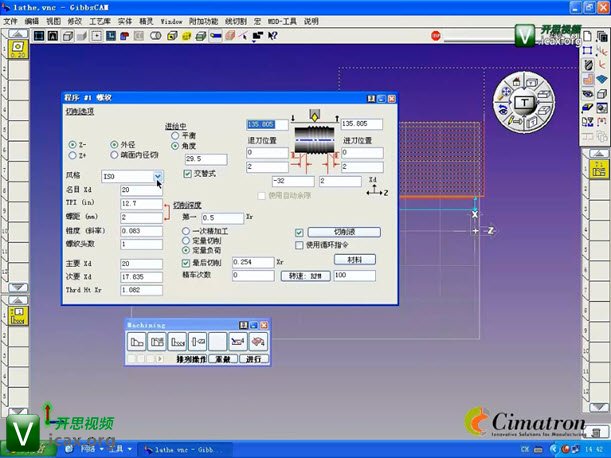
Task: Click the center T button on the round view dial
Action: (x=522, y=102)
